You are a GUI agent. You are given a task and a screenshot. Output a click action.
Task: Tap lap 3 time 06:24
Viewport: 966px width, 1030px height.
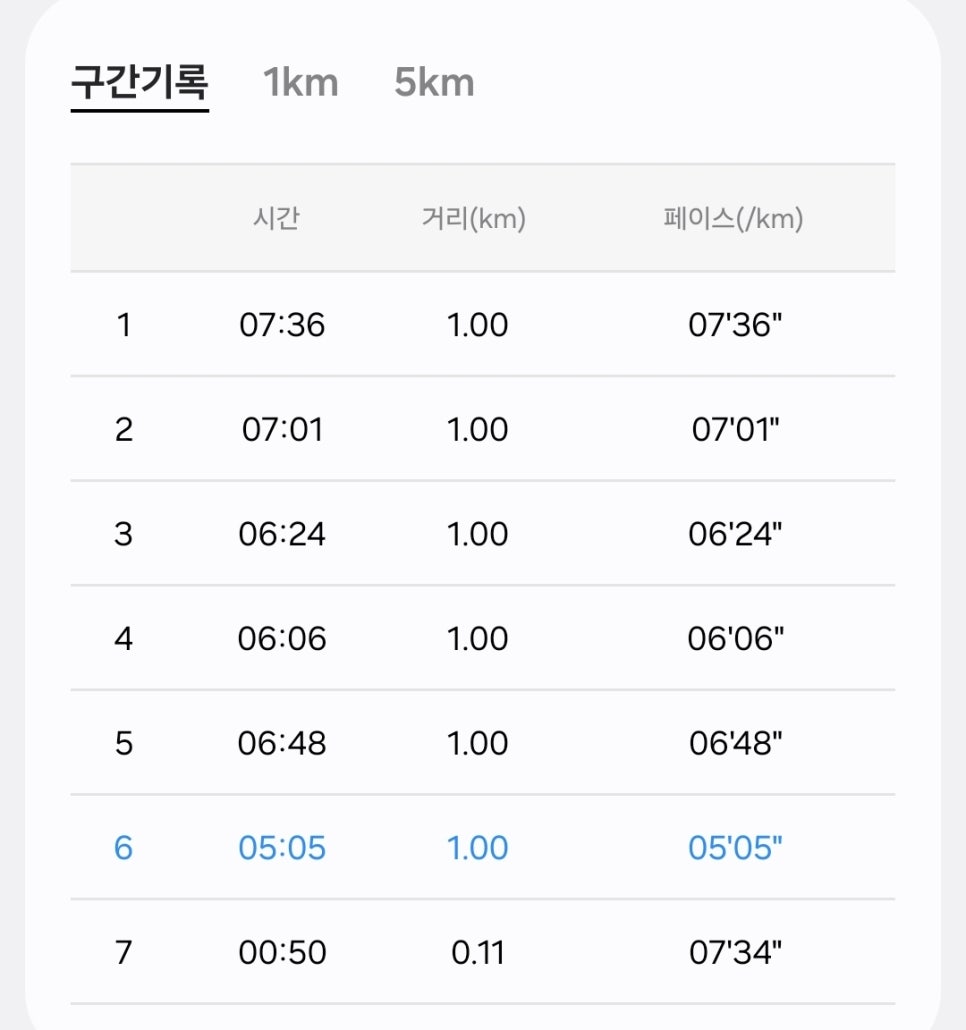click(282, 534)
